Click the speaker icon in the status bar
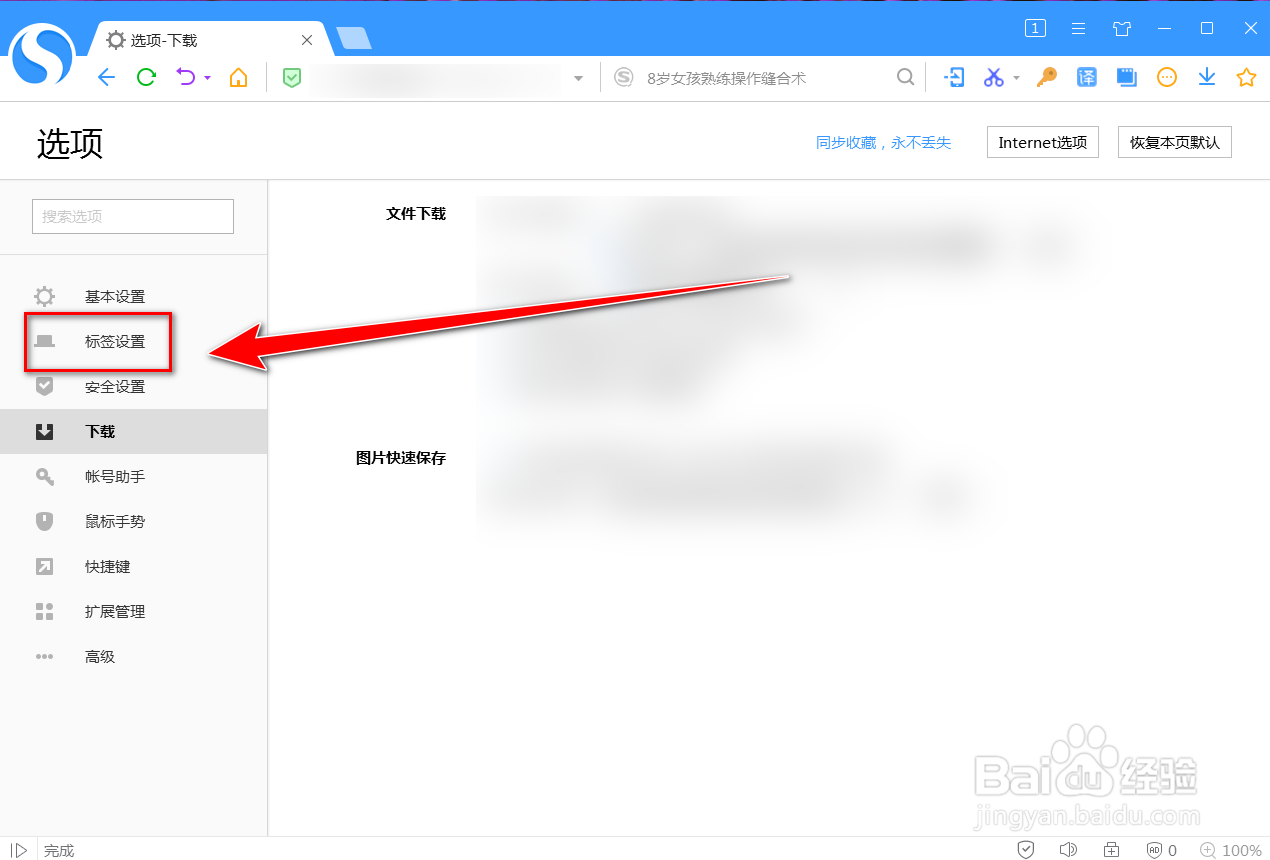 [1069, 849]
